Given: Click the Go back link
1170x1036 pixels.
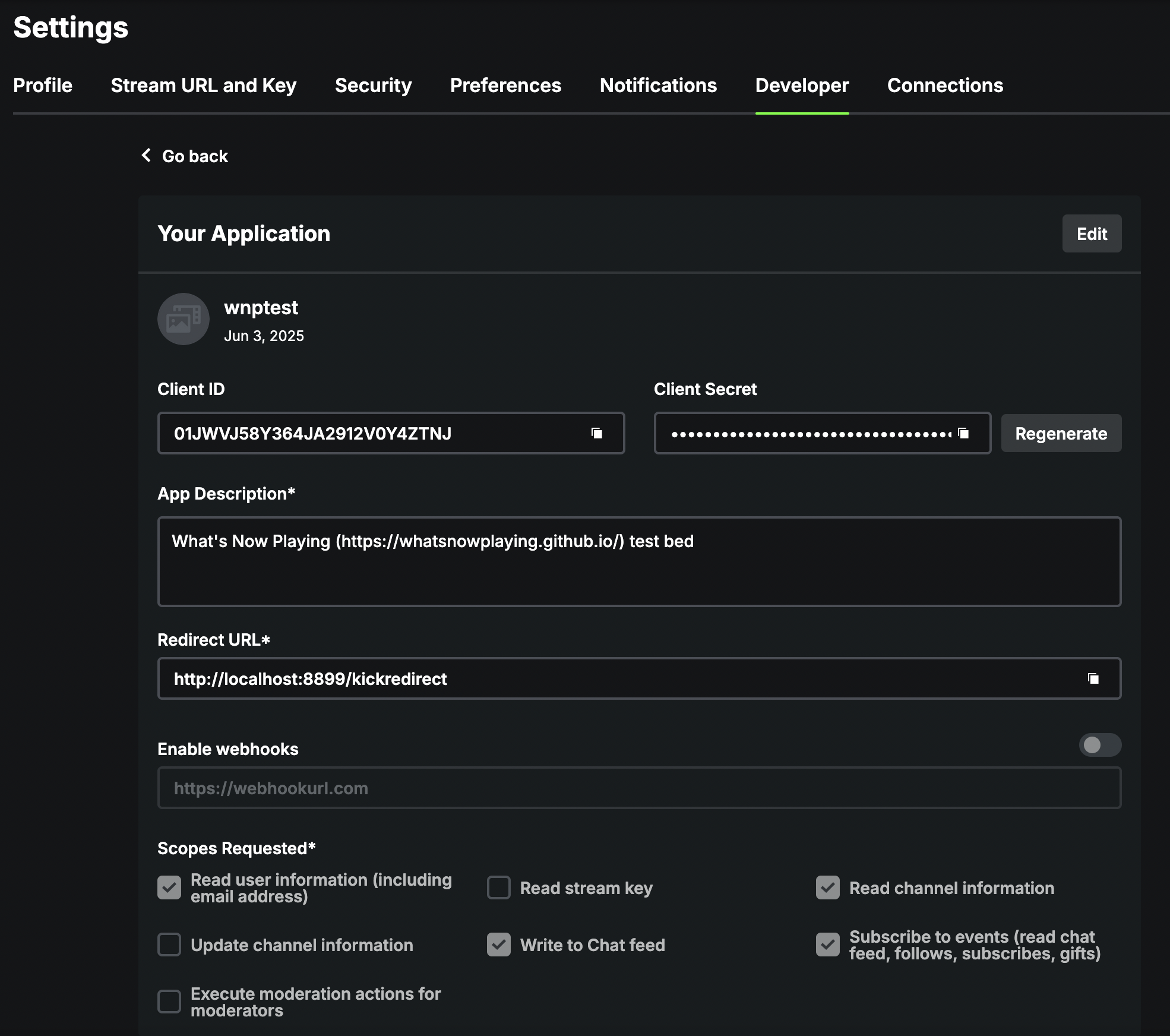Looking at the screenshot, I should click(195, 155).
